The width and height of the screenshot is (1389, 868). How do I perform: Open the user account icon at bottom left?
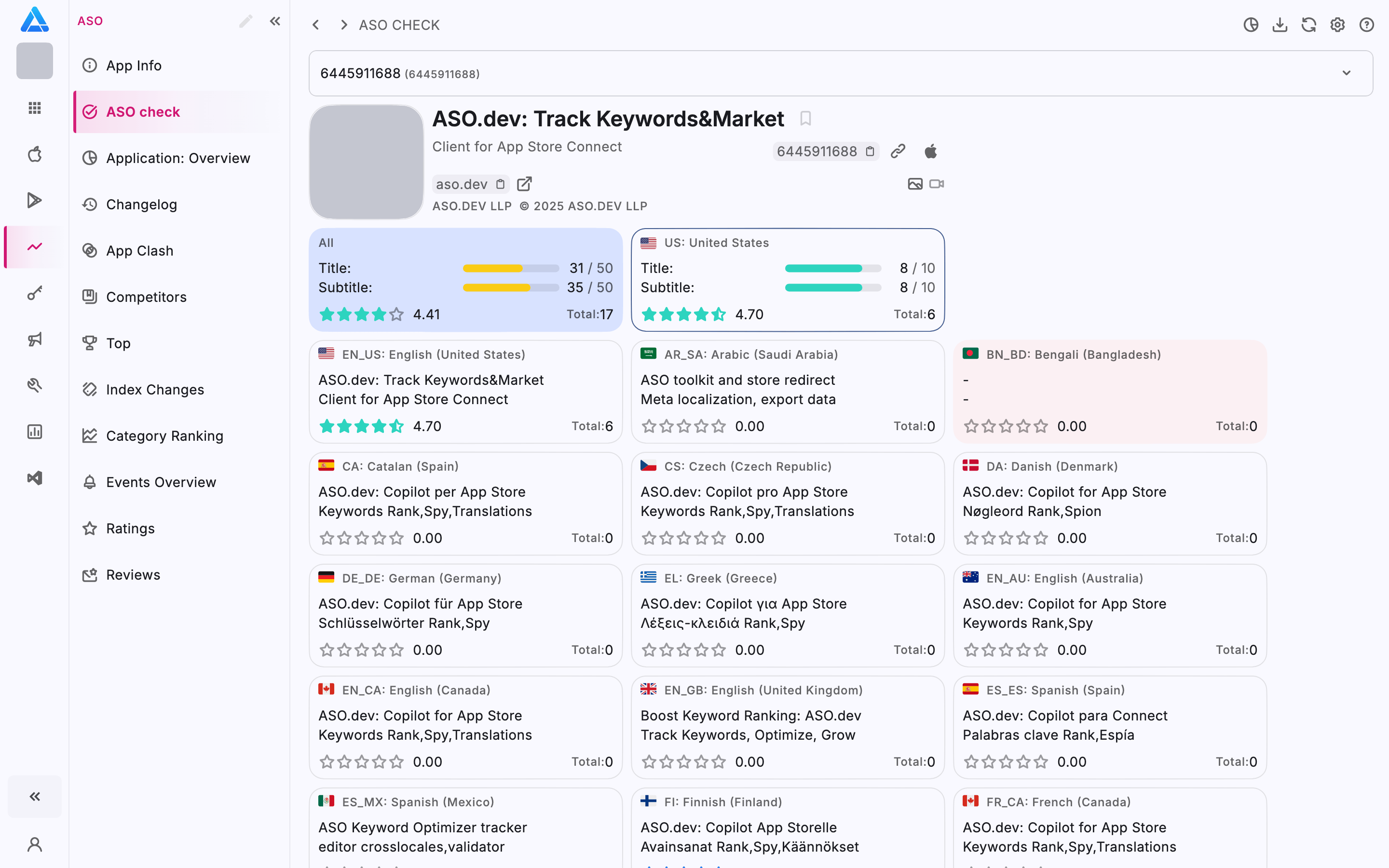(x=34, y=844)
